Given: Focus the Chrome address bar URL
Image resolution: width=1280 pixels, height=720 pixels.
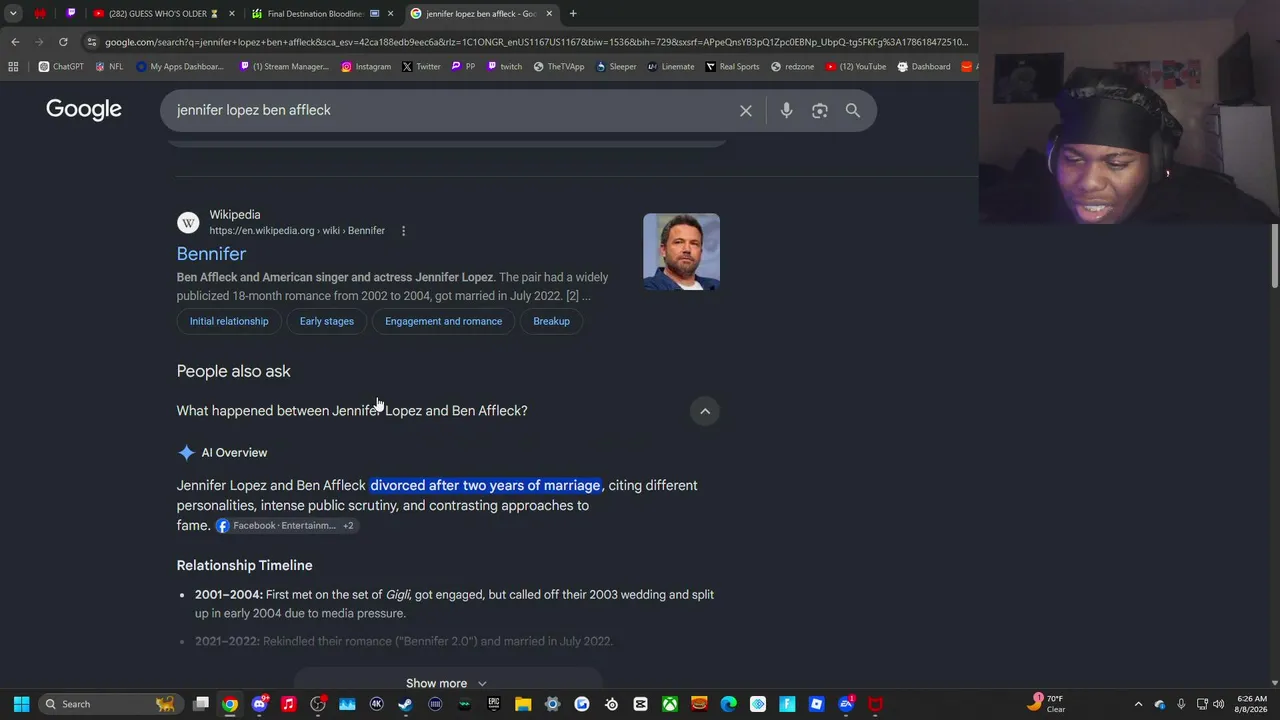Looking at the screenshot, I should point(536,42).
